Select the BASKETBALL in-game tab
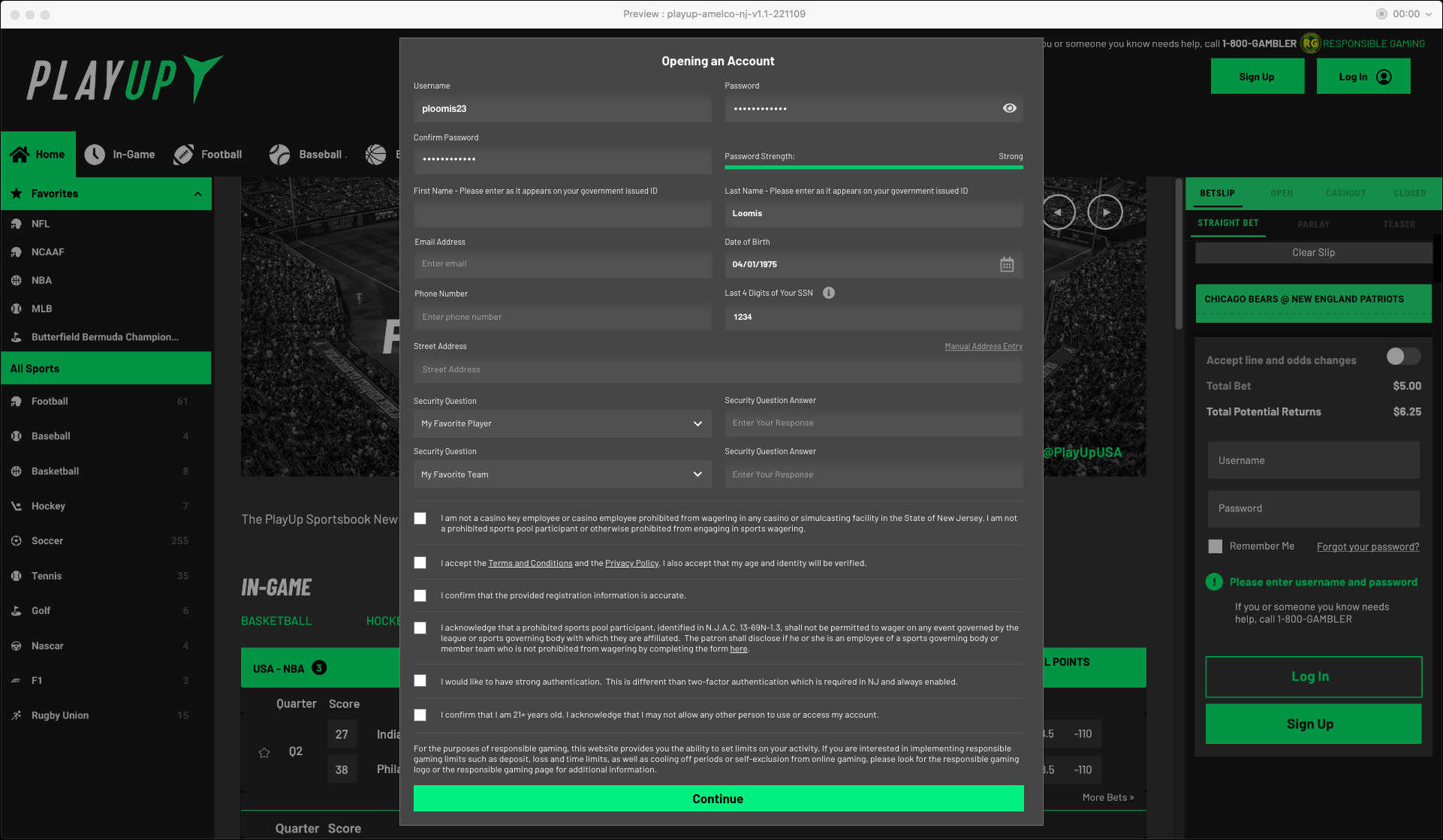The image size is (1443, 840). coord(276,621)
